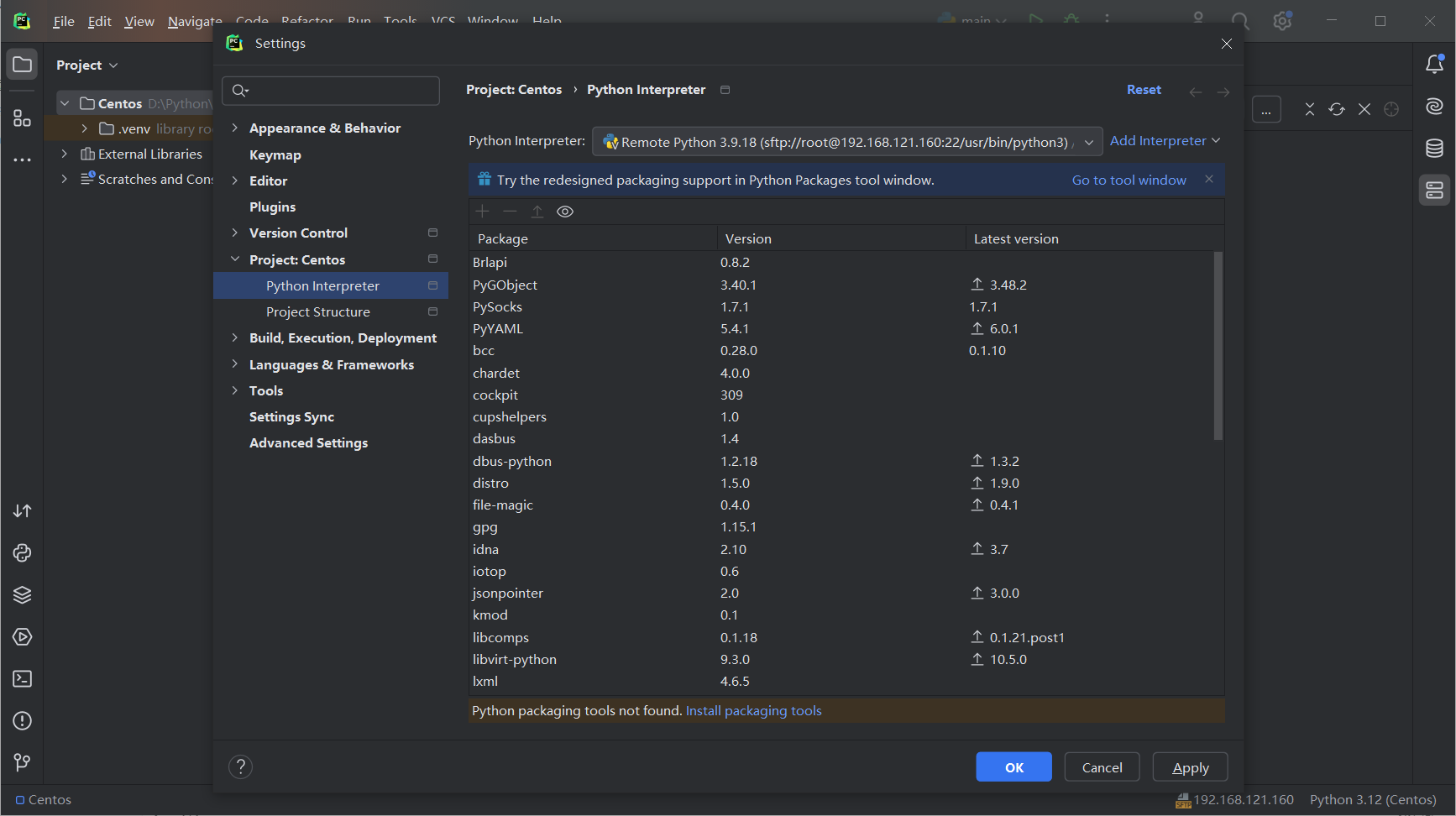Click the package table vertical scrollbar
Image resolution: width=1456 pixels, height=816 pixels.
1218,345
